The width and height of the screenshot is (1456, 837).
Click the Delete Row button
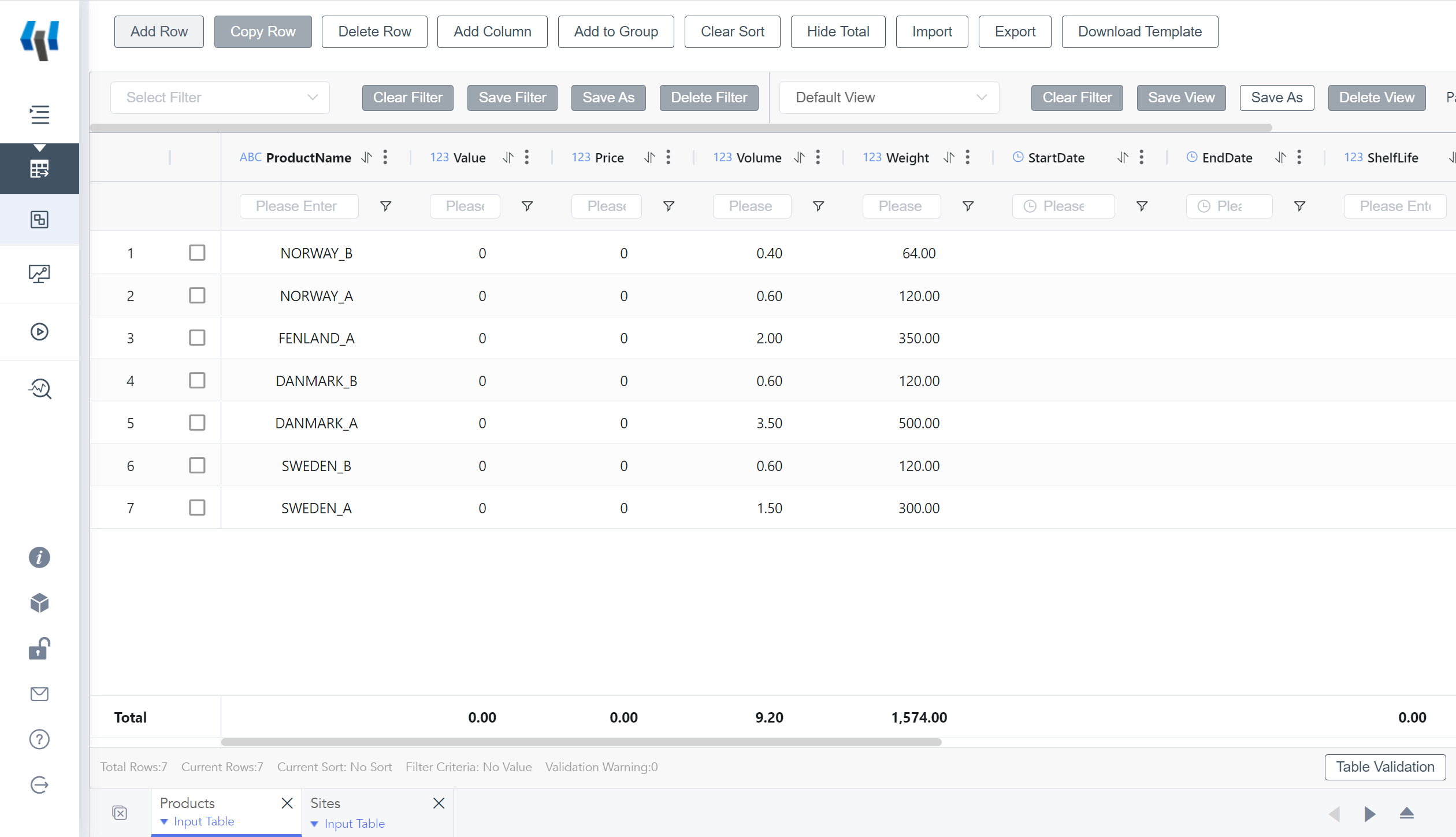point(374,32)
